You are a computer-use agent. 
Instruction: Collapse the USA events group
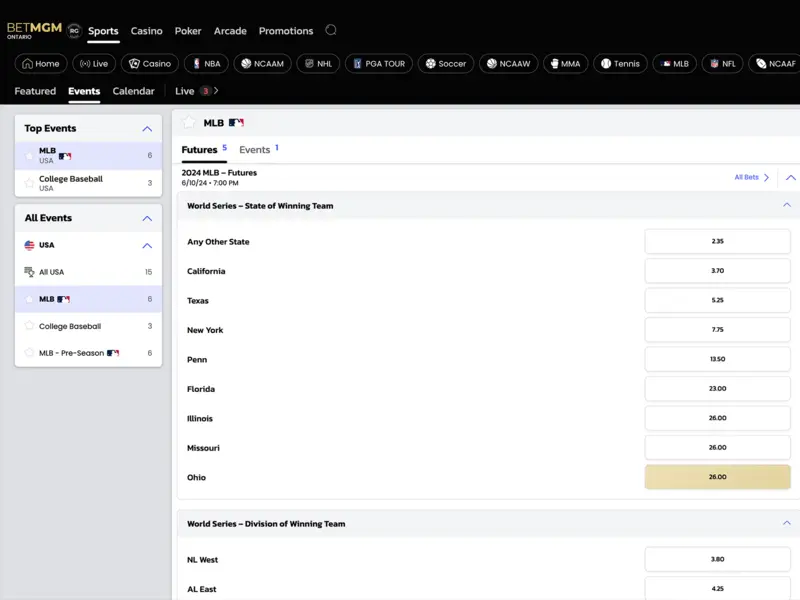[147, 245]
